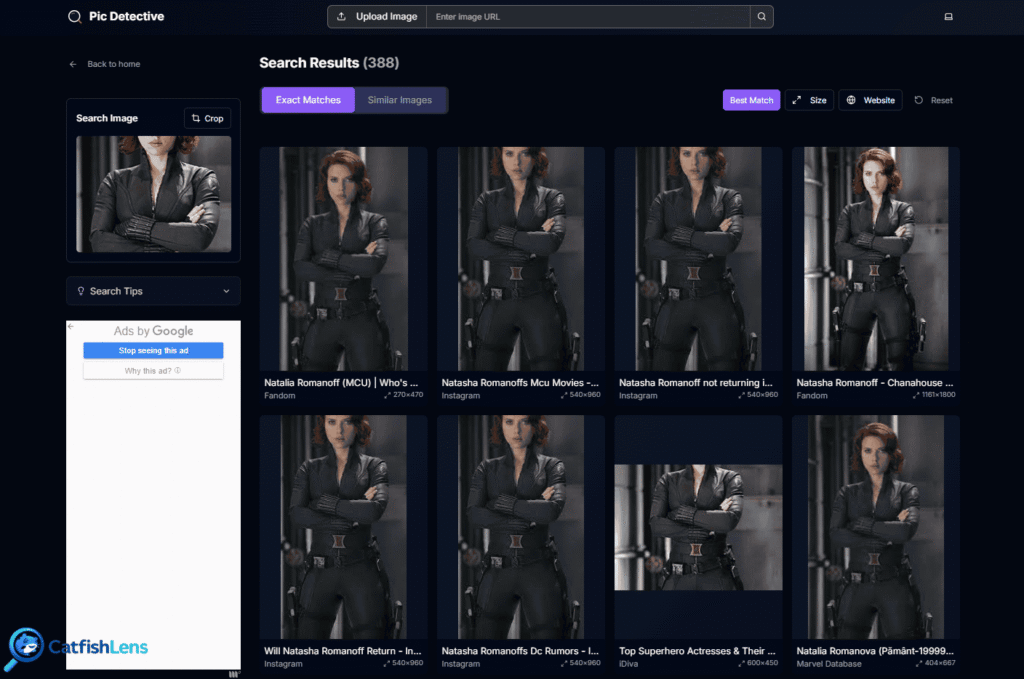The image size is (1024, 679).
Task: Click the ad back arrow icon
Action: (x=71, y=326)
